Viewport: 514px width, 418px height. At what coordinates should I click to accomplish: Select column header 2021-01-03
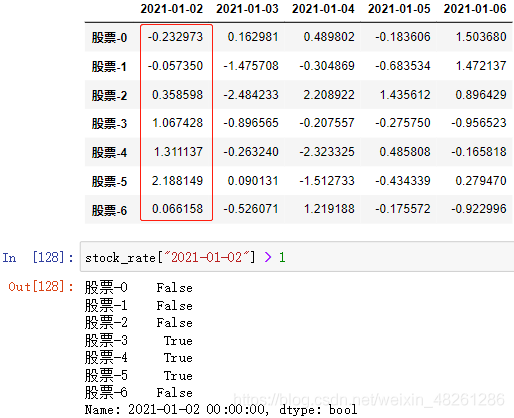[x=247, y=9]
